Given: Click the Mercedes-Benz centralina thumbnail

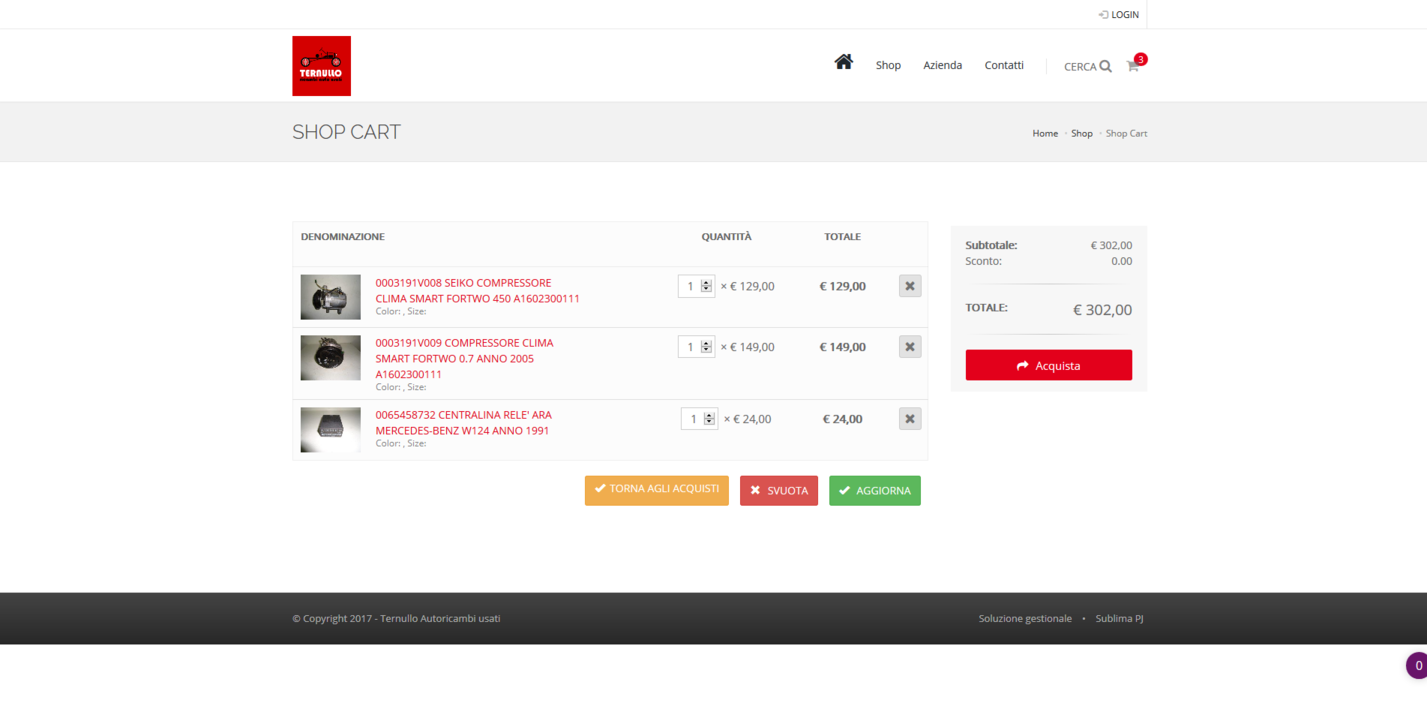Looking at the screenshot, I should (330, 430).
